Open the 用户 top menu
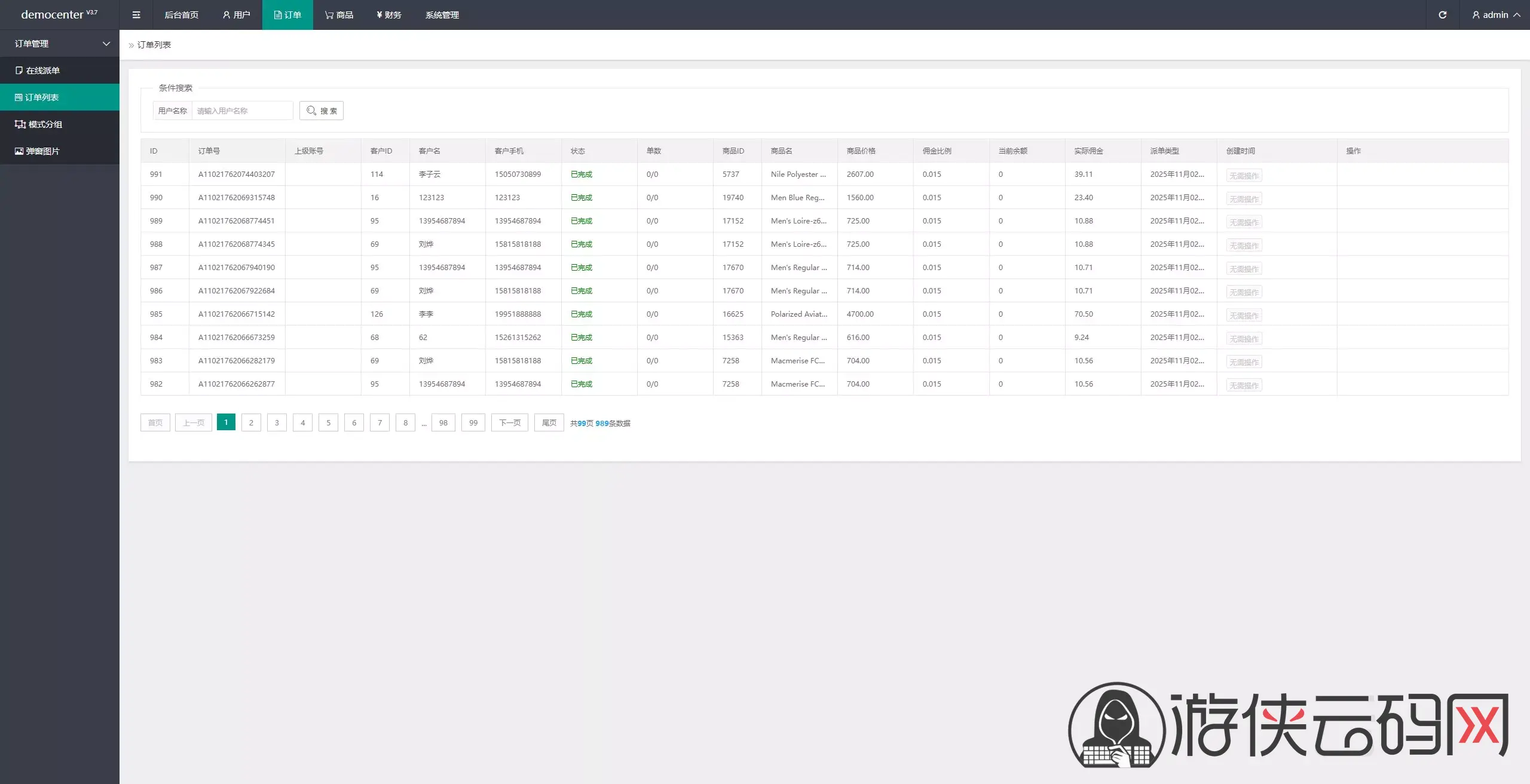1530x784 pixels. (236, 15)
